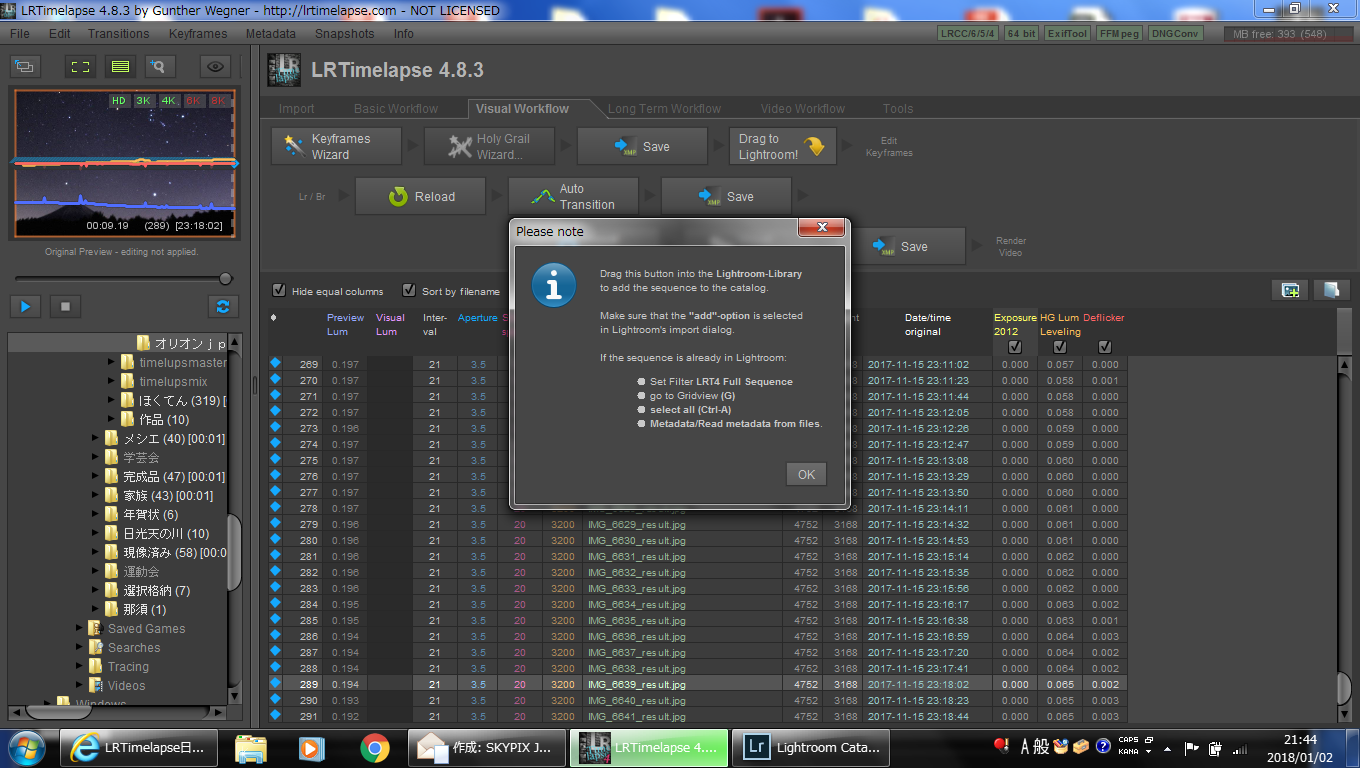1360x768 pixels.
Task: Toggle Sort by filename checkbox
Action: coord(409,290)
